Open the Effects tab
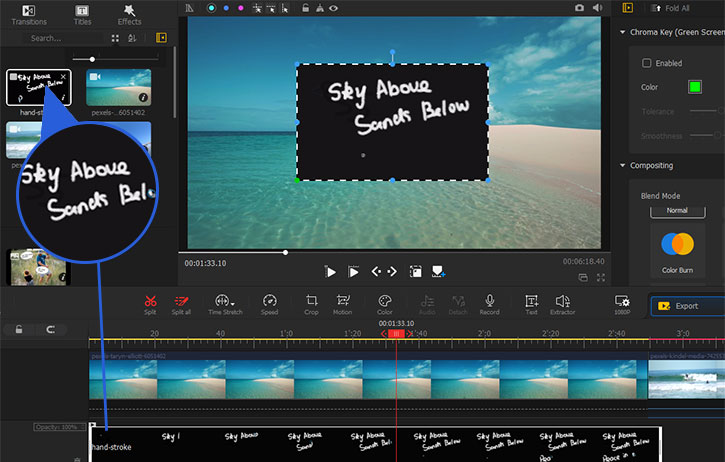Screen dimensions: 725x462 (x=129, y=14)
